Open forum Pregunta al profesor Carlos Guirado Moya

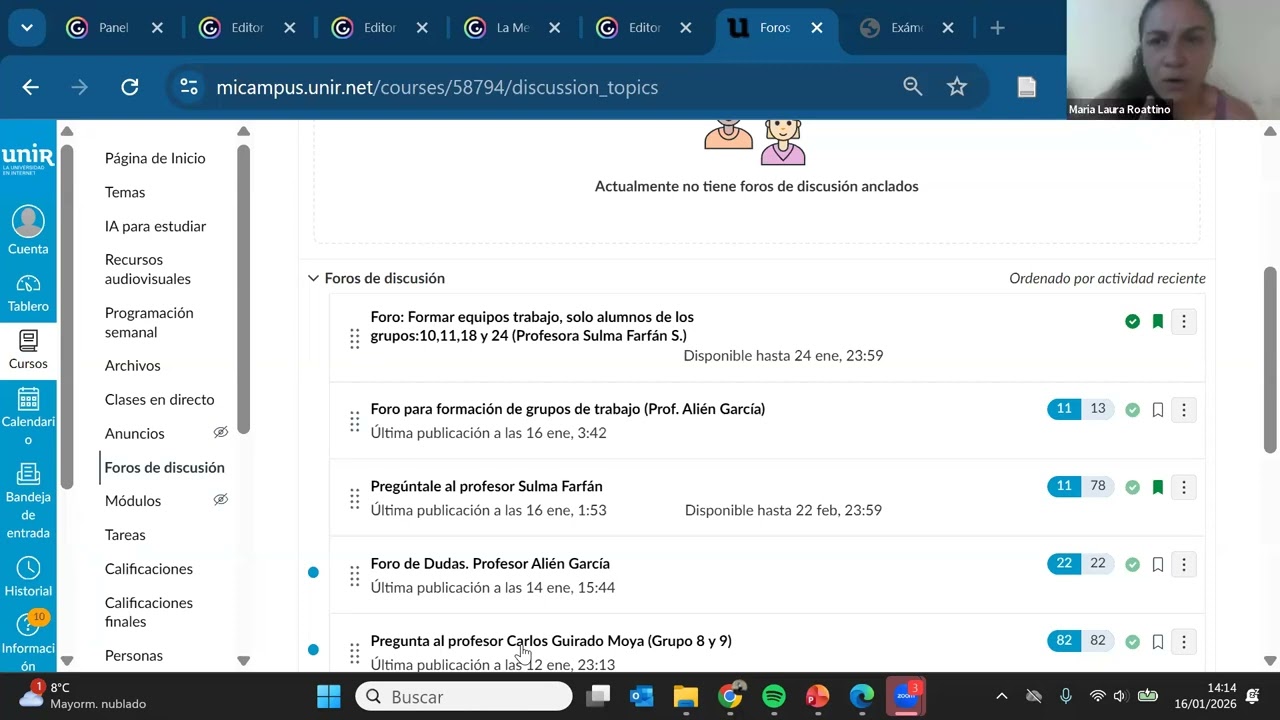[551, 641]
